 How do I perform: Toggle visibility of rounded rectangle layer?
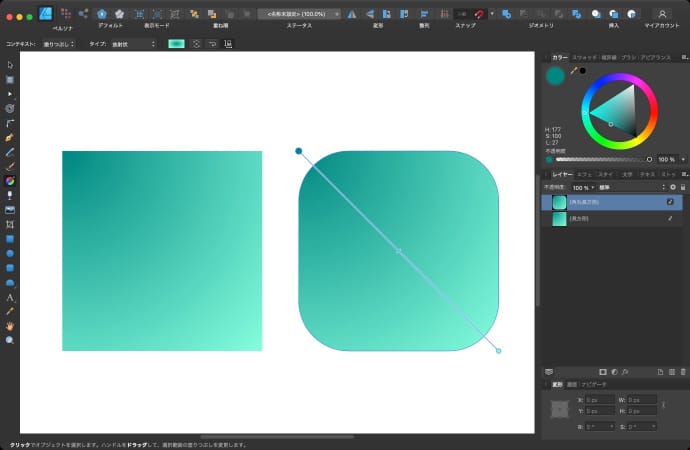point(670,202)
